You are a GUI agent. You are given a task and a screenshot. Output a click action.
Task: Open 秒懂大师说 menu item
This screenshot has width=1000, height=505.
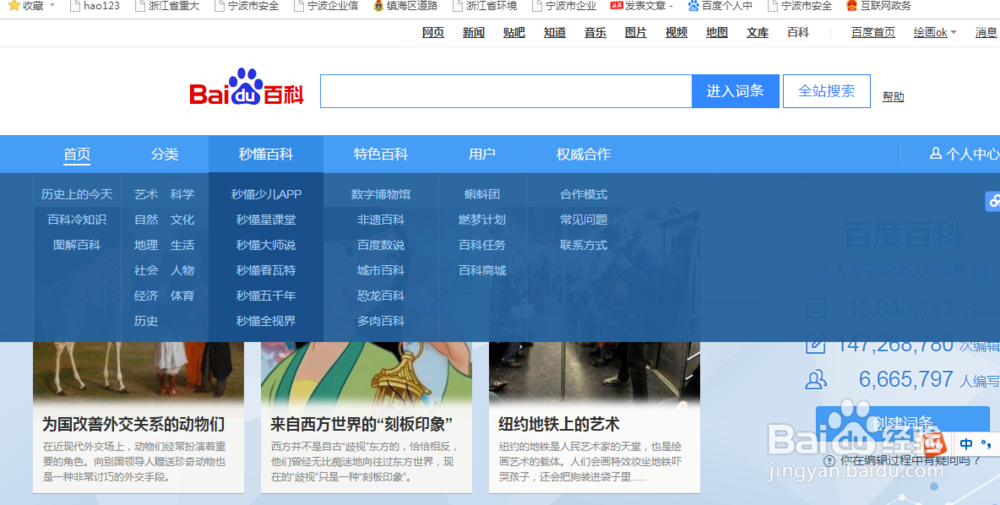pos(266,245)
